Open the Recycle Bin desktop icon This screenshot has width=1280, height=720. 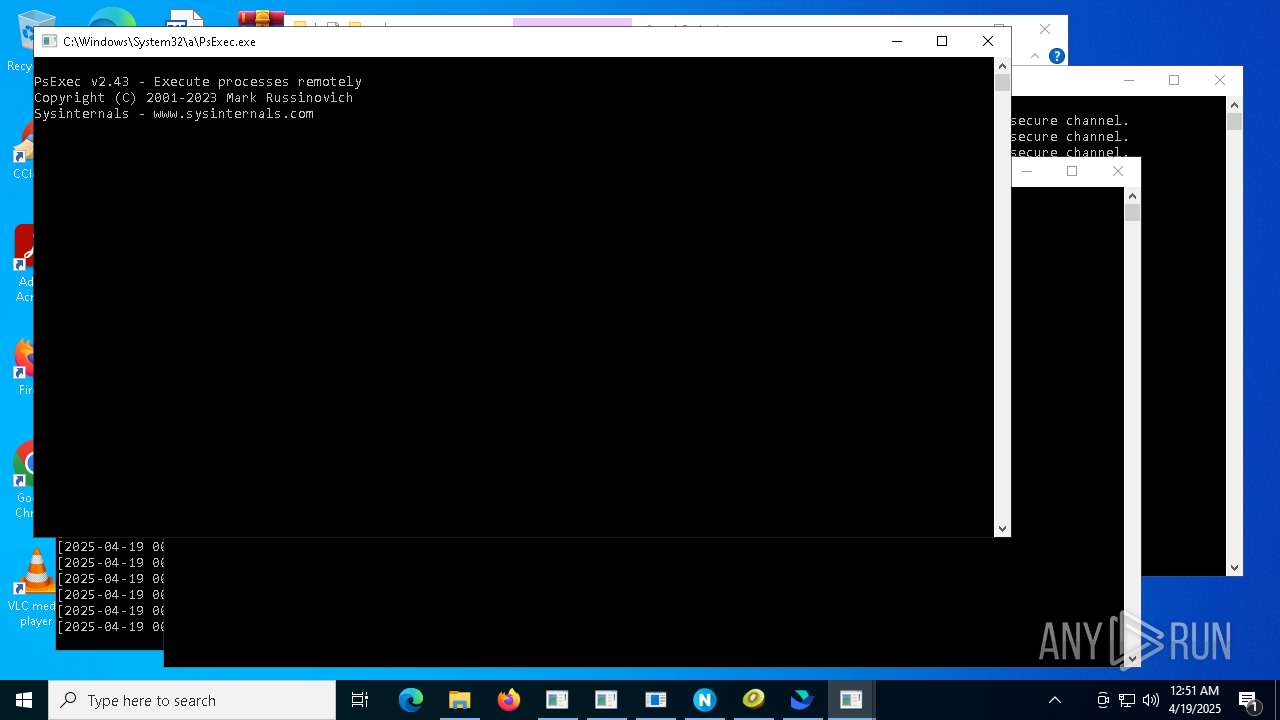(x=20, y=42)
